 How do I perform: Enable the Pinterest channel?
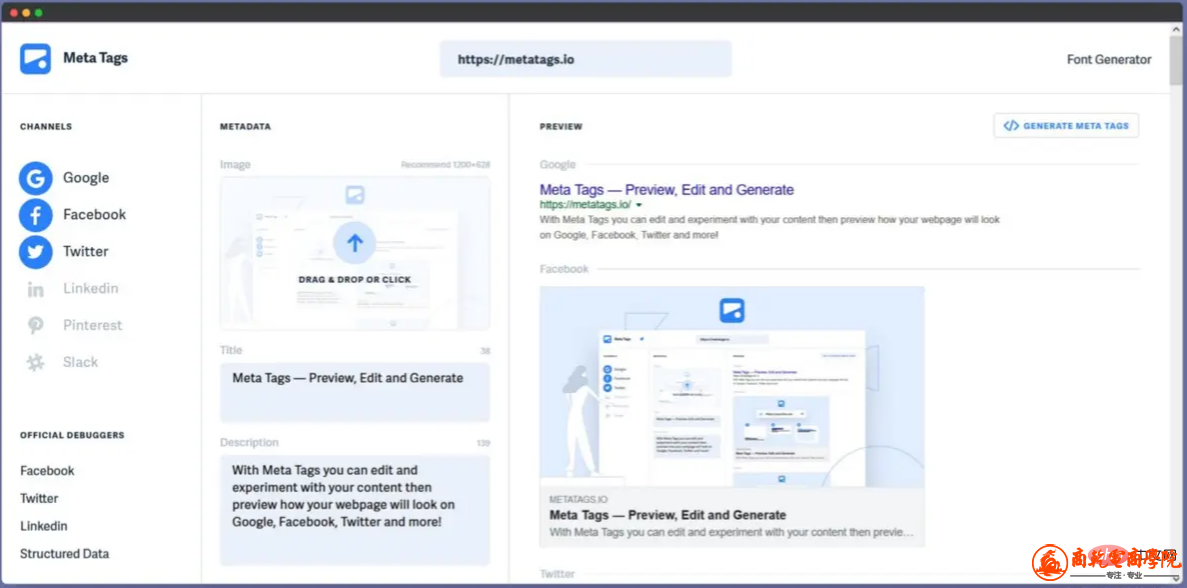click(74, 325)
